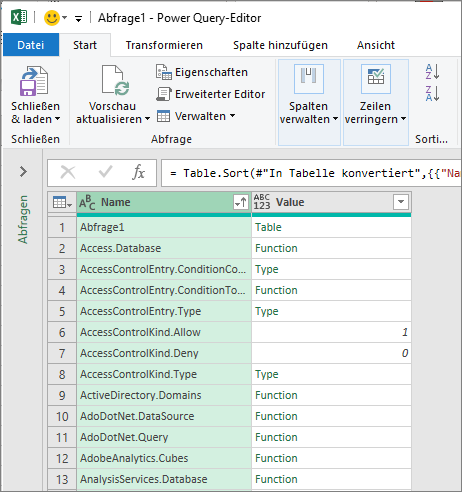Open the quick access toolbar customize arrow
Image resolution: width=462 pixels, height=492 pixels.
(79, 18)
